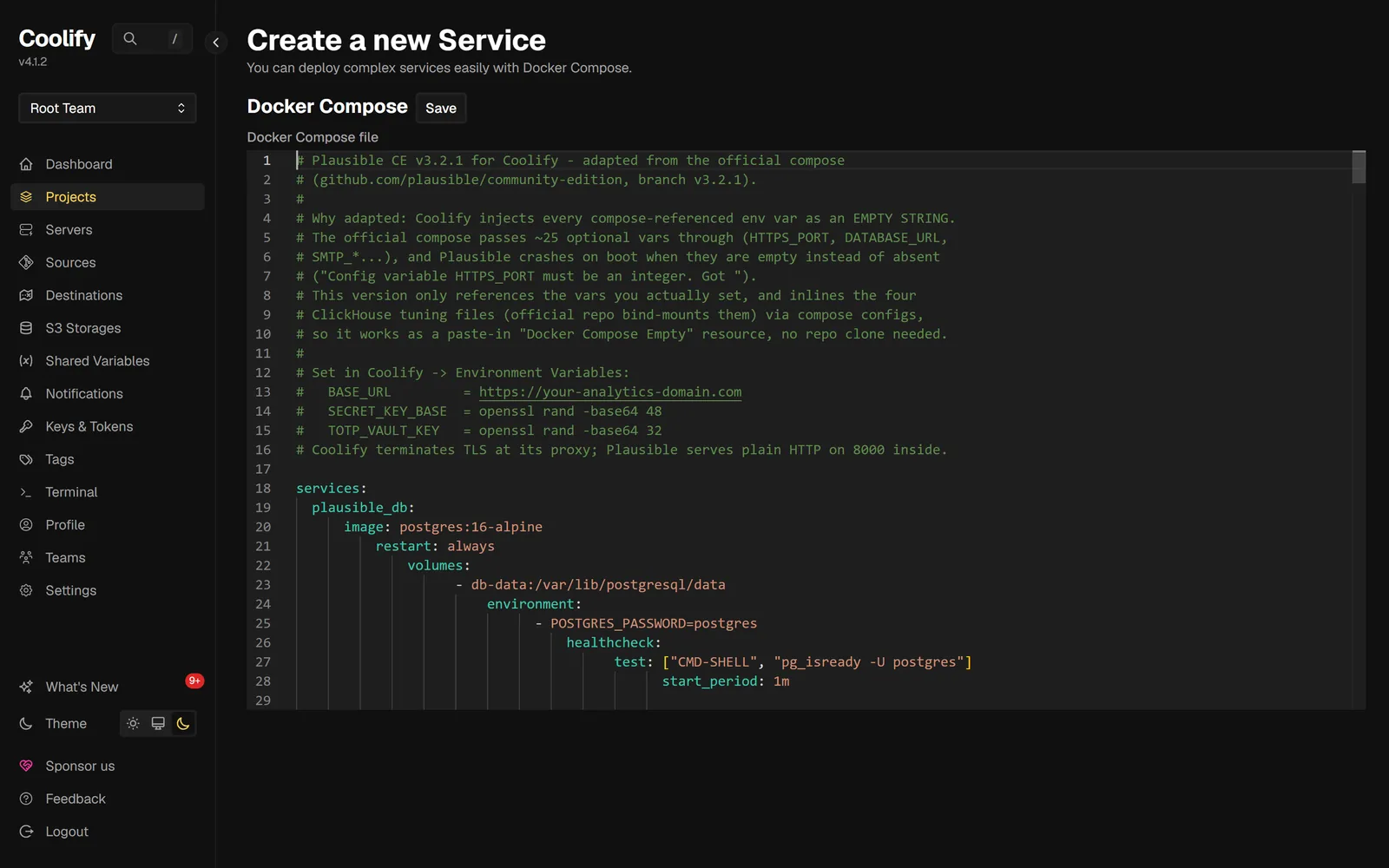The width and height of the screenshot is (1389, 868).
Task: Collapse the sidebar with chevron button
Action: (x=215, y=42)
